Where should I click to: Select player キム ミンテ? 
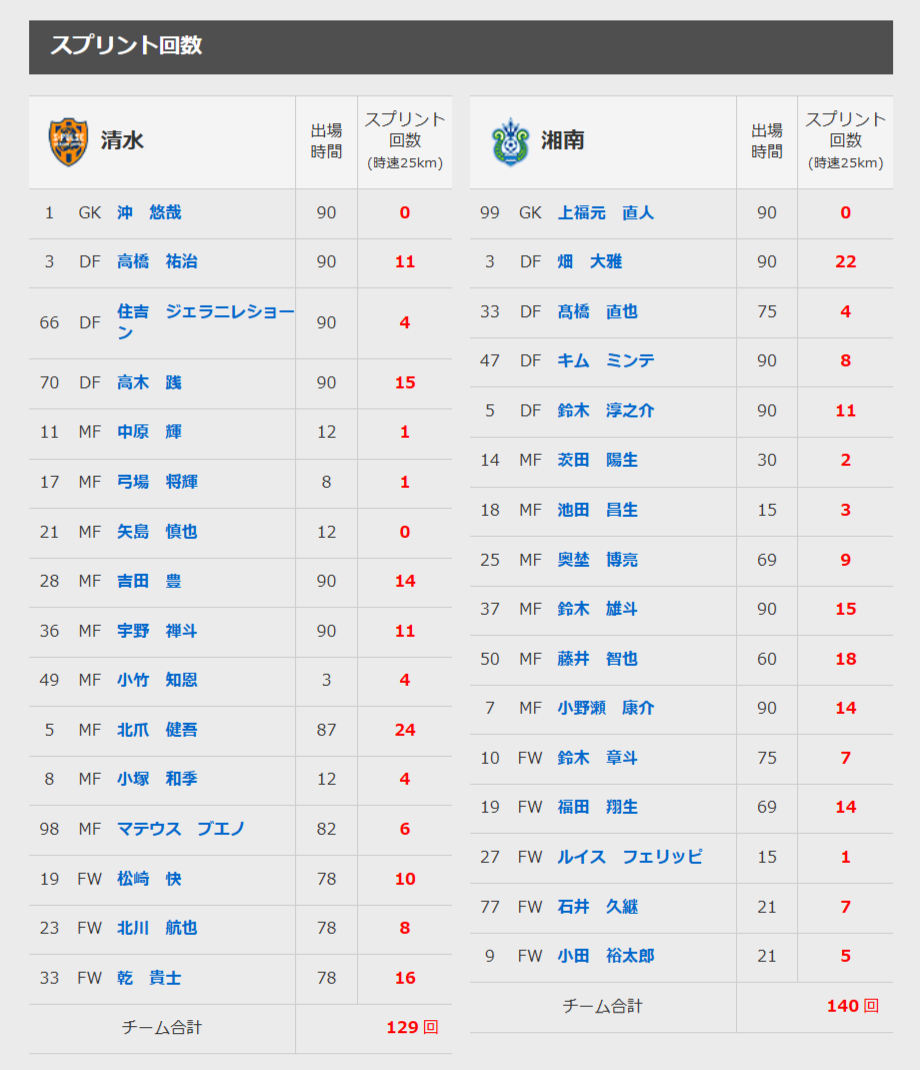[x=605, y=361]
